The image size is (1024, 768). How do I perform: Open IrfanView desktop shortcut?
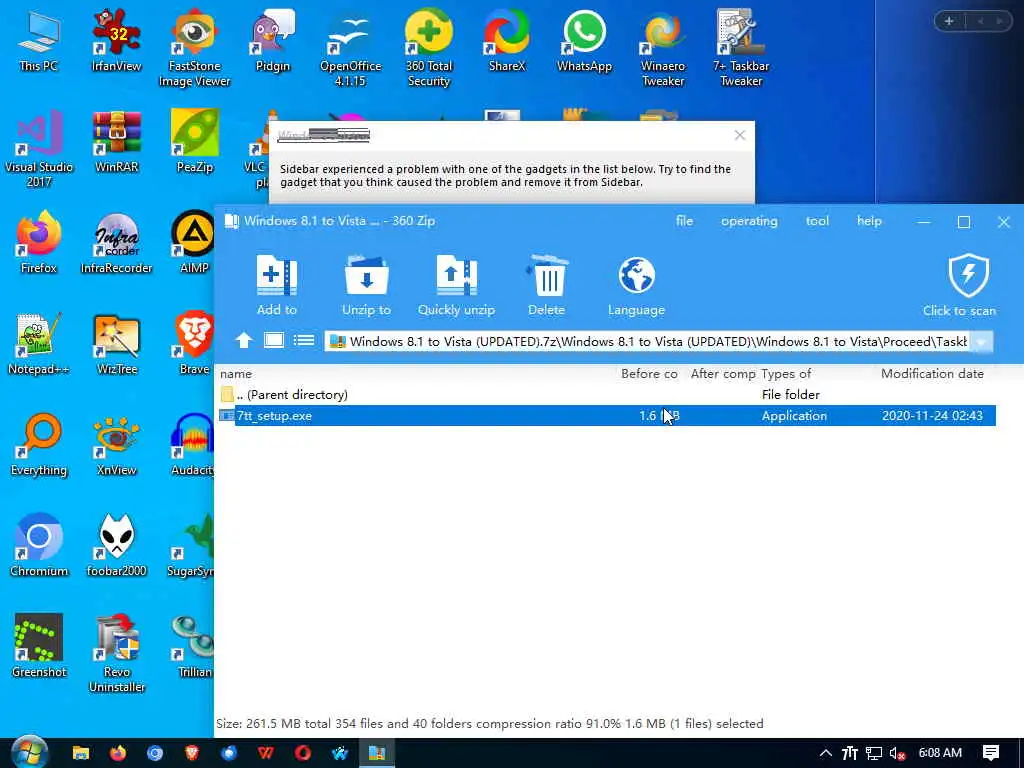click(x=116, y=40)
